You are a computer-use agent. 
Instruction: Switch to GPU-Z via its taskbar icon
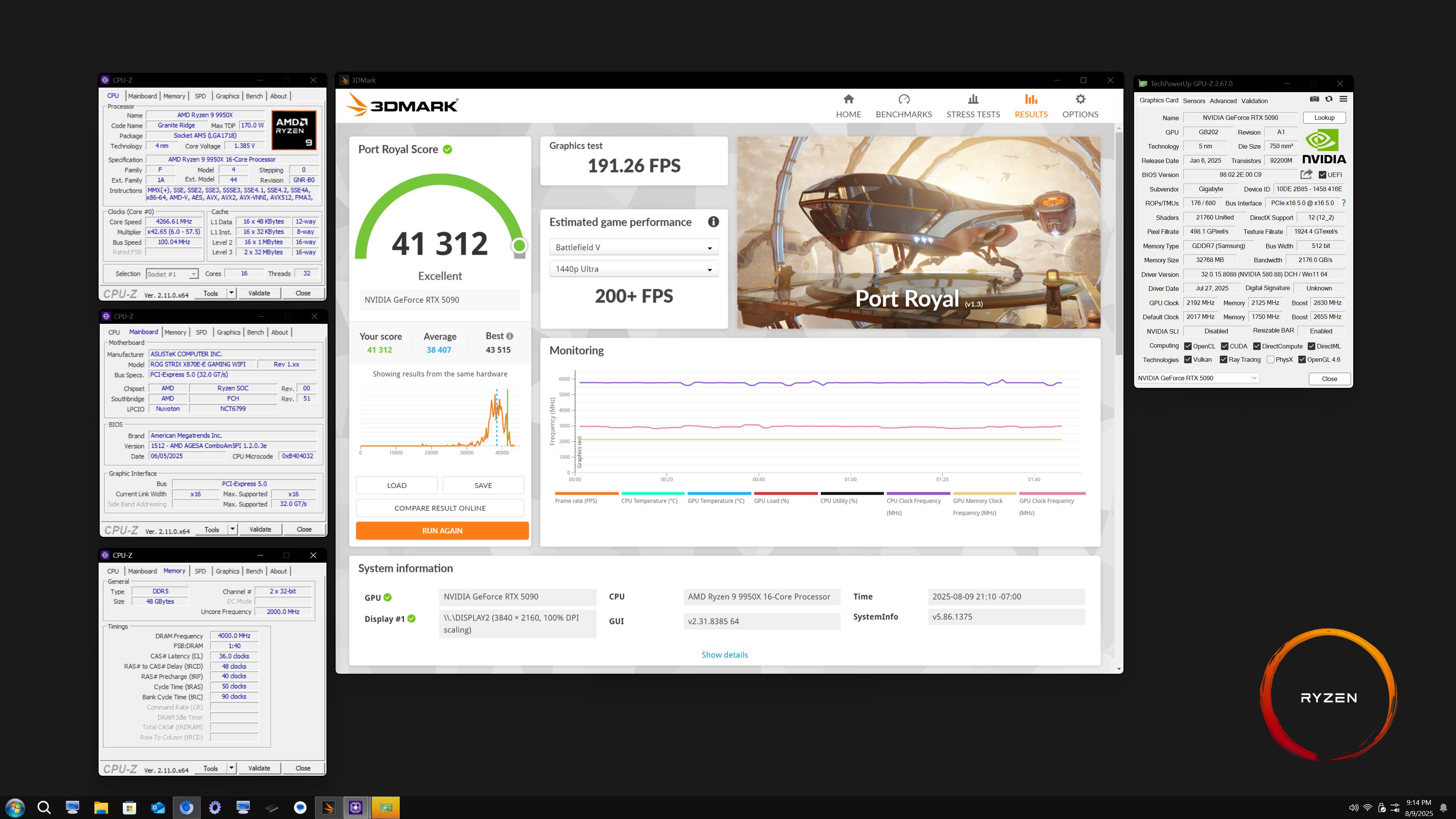386,808
